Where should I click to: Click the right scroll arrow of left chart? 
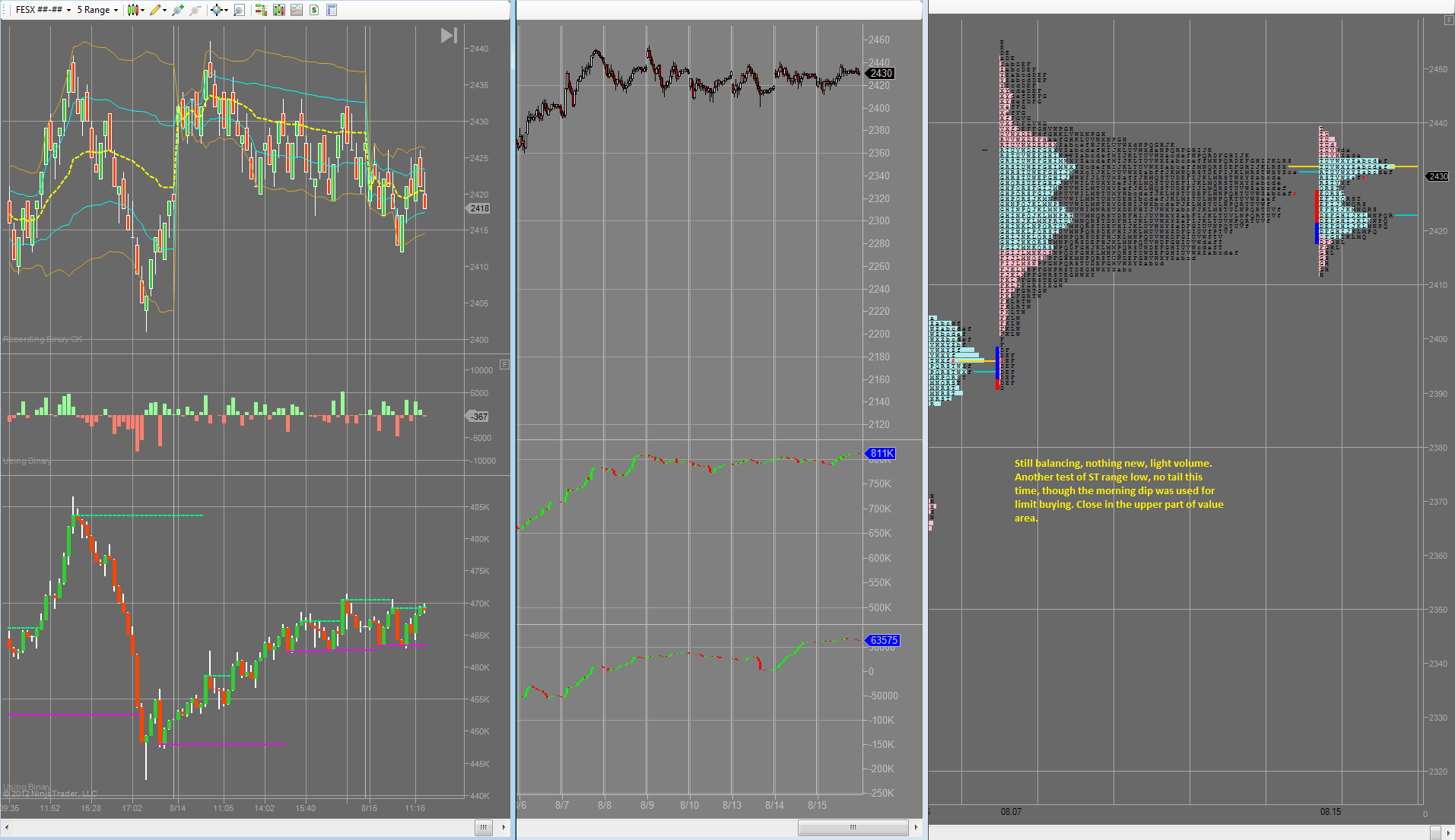click(x=504, y=827)
